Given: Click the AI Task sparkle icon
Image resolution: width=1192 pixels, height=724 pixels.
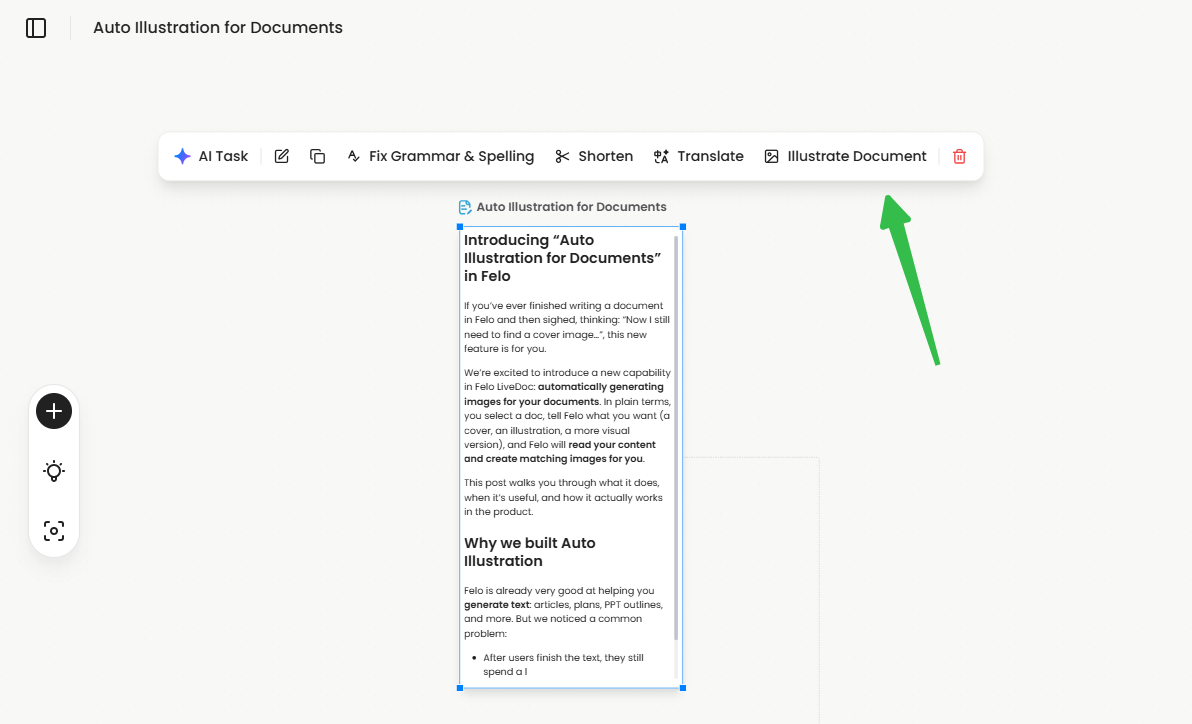Looking at the screenshot, I should coord(183,156).
